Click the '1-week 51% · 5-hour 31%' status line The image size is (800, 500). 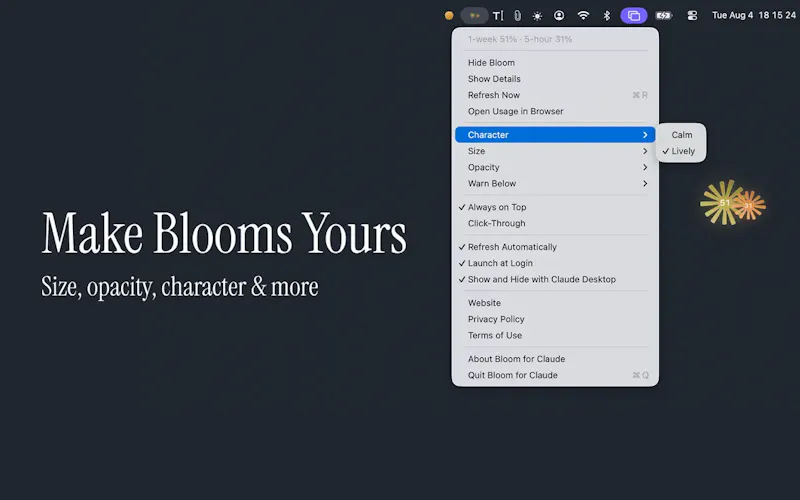[520, 39]
